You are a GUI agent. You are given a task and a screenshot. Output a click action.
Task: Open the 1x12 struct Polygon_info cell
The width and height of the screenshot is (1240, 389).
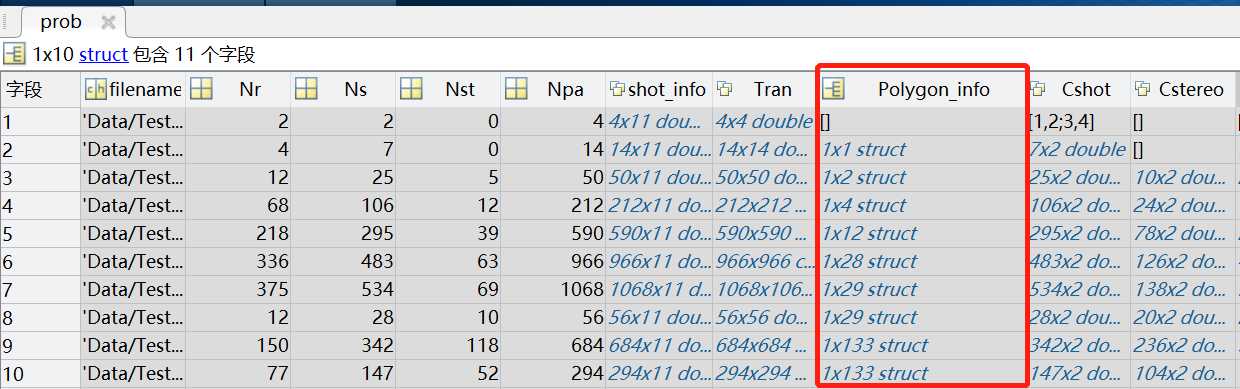point(922,233)
